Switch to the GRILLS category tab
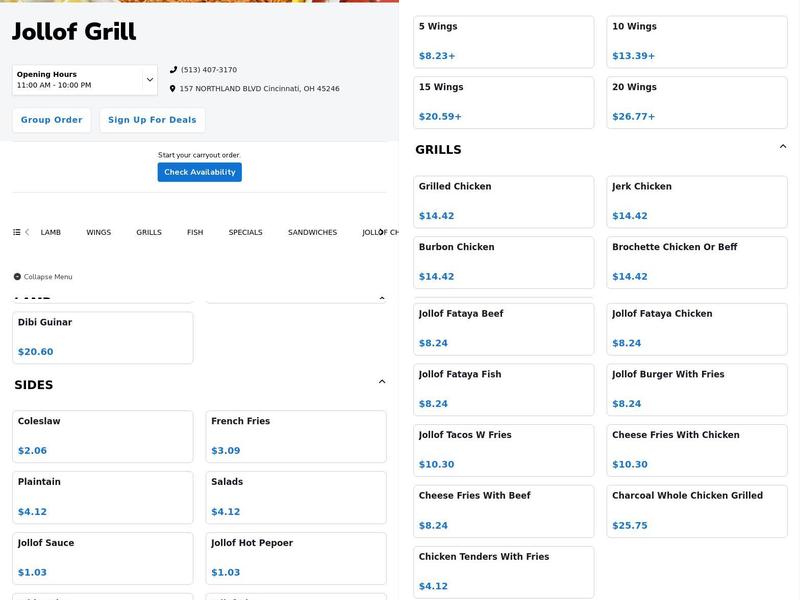Viewport: 800px width, 600px height. click(x=149, y=232)
